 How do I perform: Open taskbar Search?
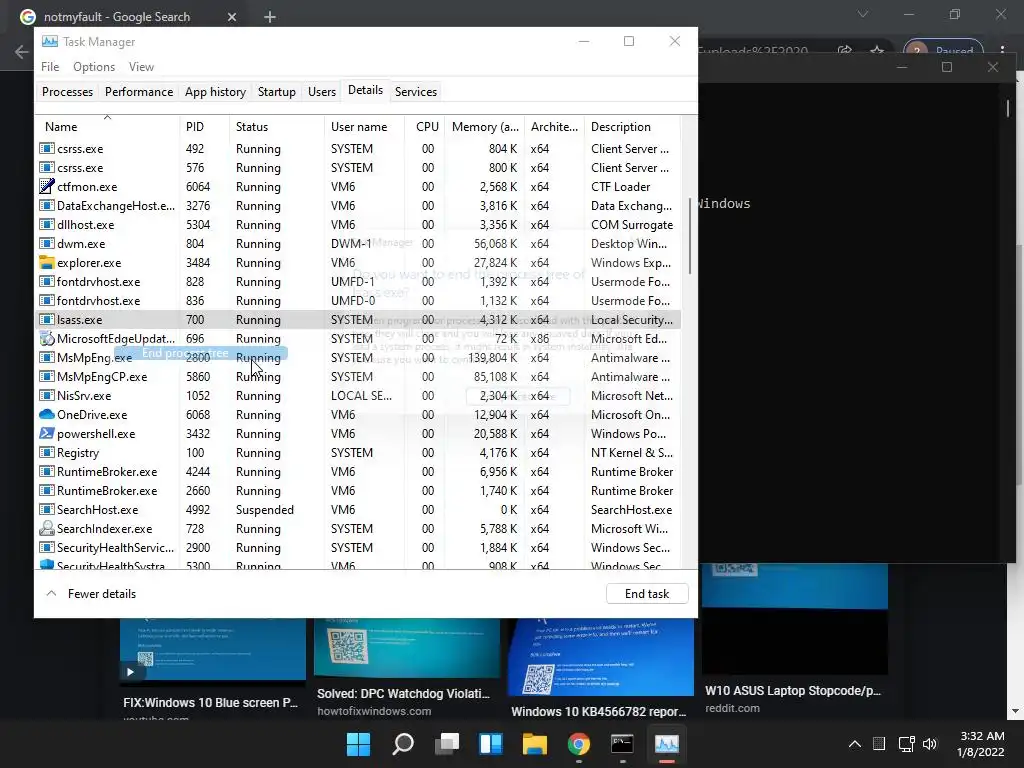tap(403, 744)
